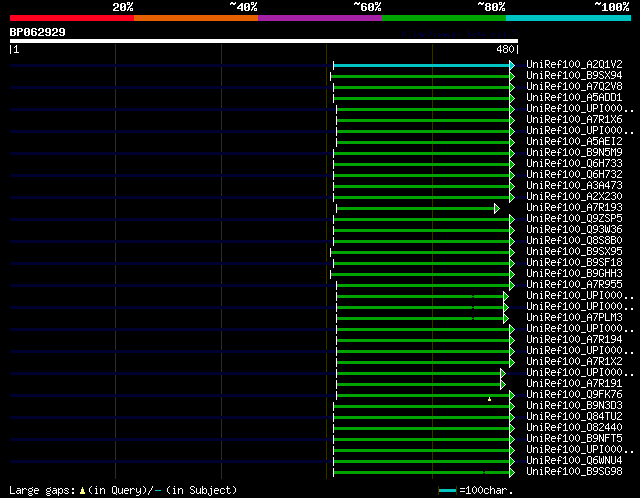Select UniRef100_Q9ZSP5 hit label
The height and width of the screenshot is (498, 640).
(x=574, y=219)
